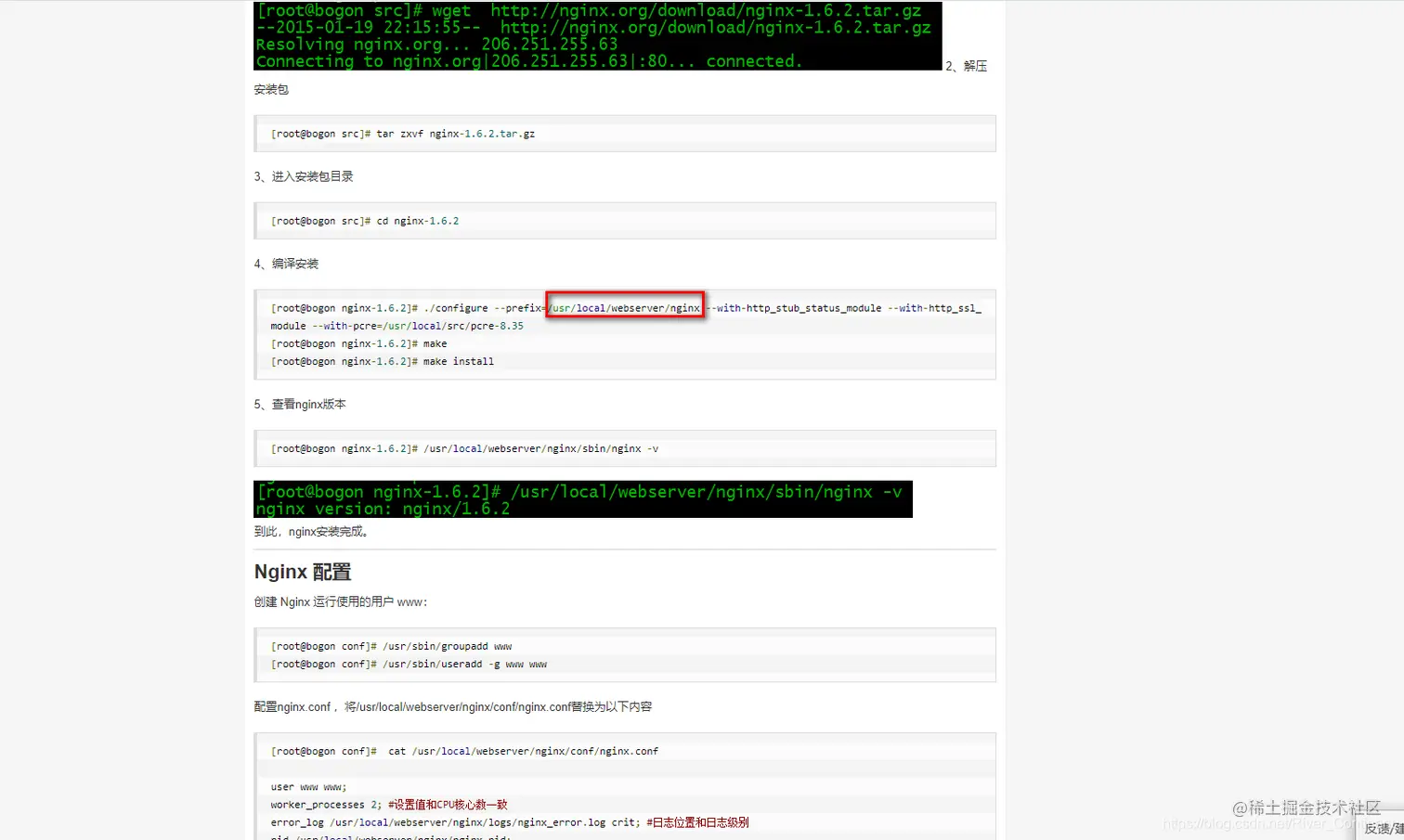Click the '--with-pcre=/usr/local/src/pcre-8.35' option
This screenshot has height=840, width=1404.
tap(418, 326)
